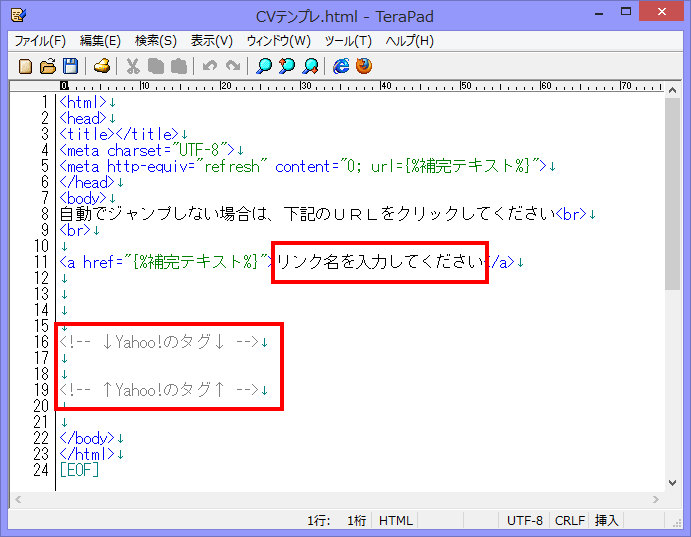Click the <title></title> text on line 3
Image resolution: width=691 pixels, height=537 pixels.
click(119, 134)
